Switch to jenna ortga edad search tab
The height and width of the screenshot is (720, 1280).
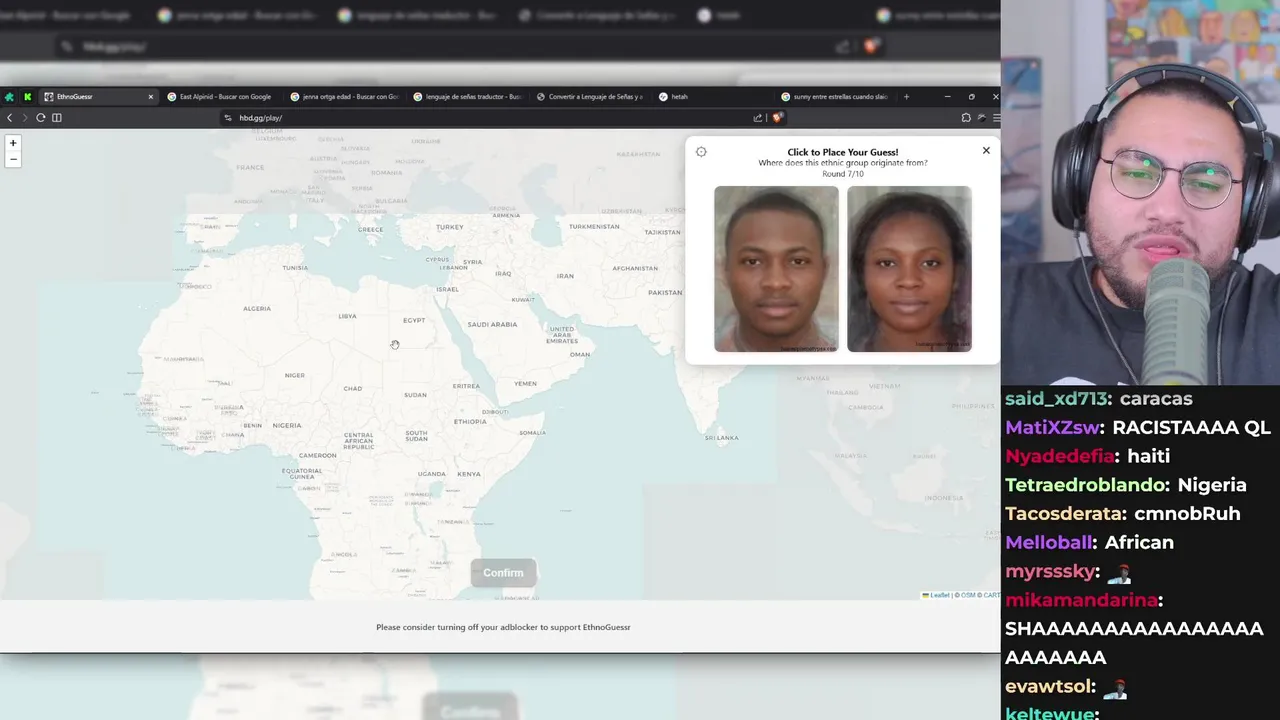tap(344, 97)
